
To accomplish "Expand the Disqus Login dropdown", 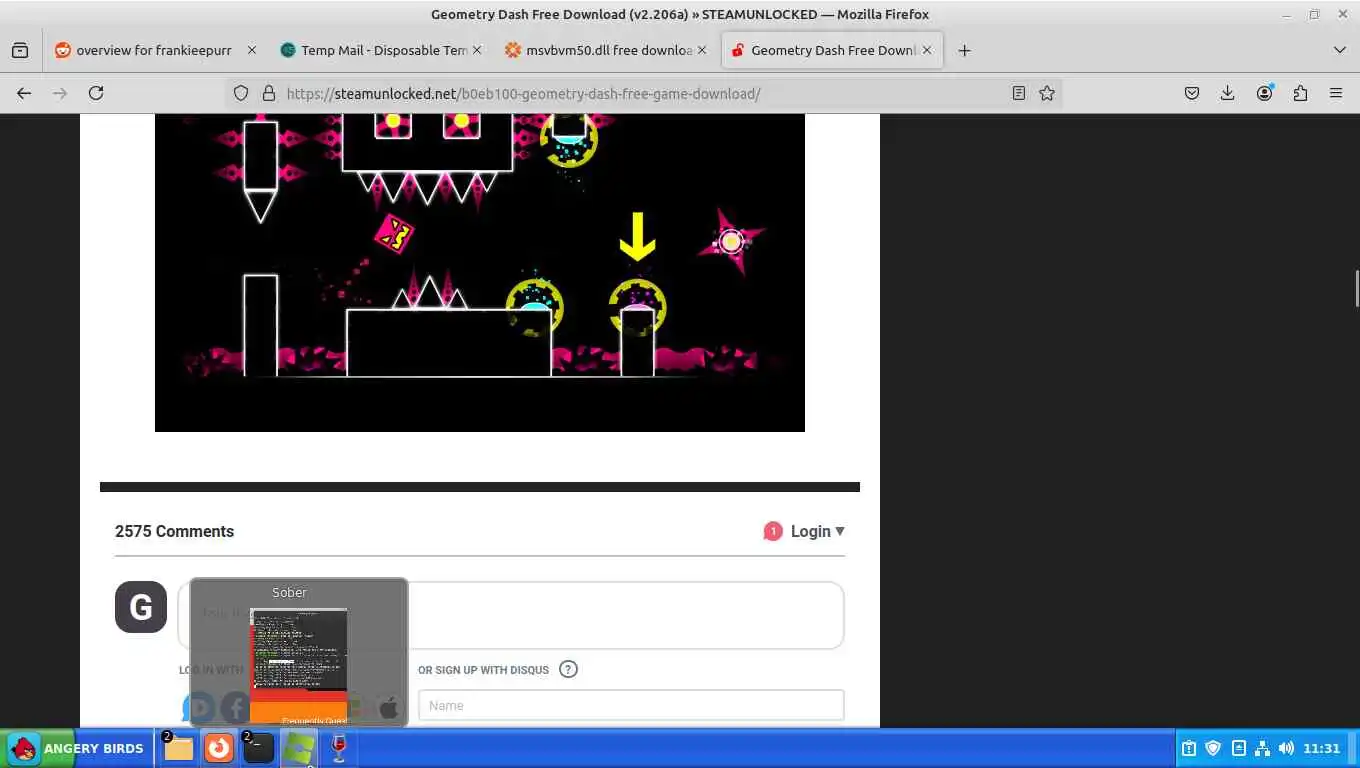I will [817, 531].
